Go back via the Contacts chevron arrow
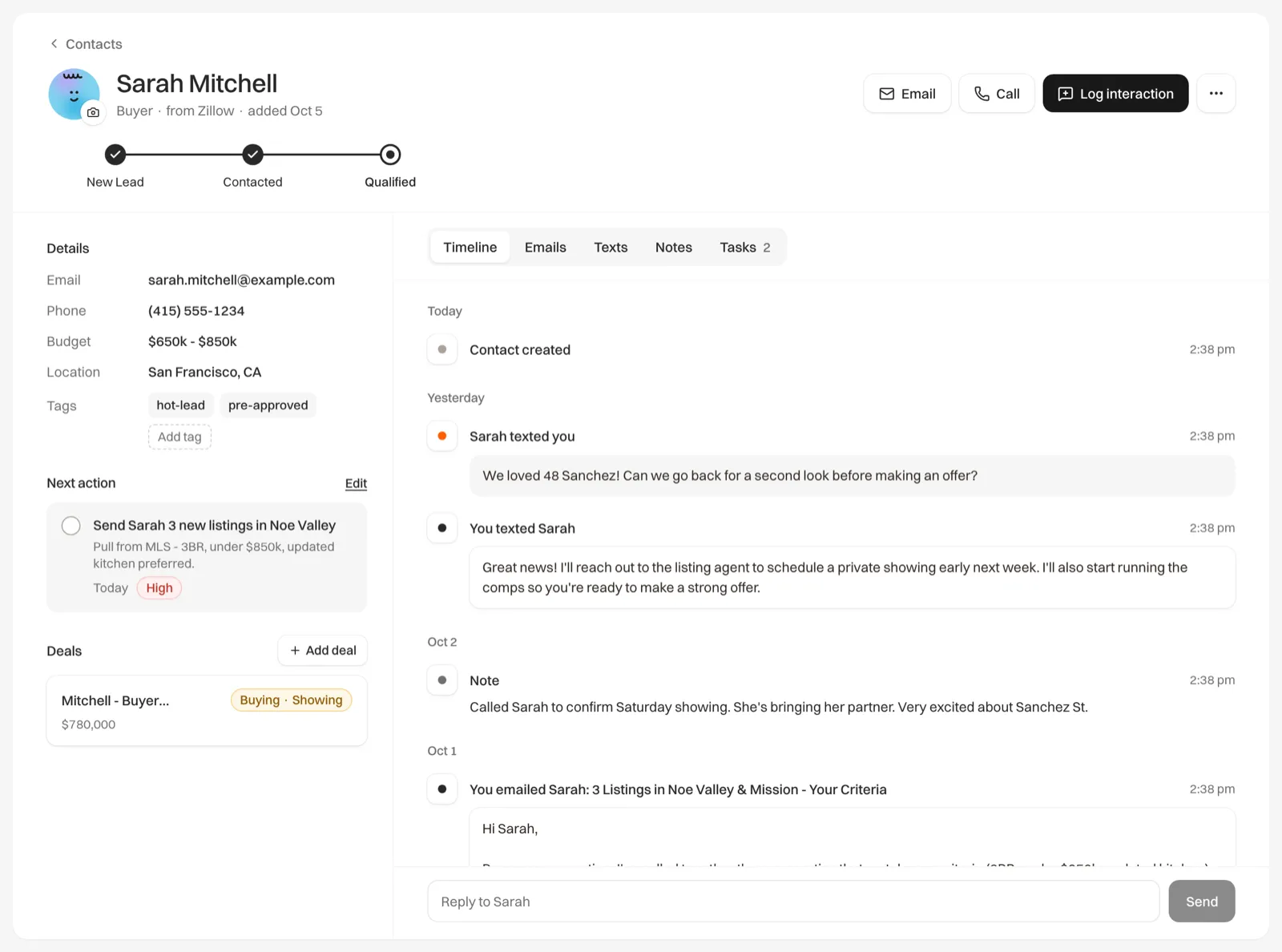Image resolution: width=1282 pixels, height=952 pixels. click(54, 44)
